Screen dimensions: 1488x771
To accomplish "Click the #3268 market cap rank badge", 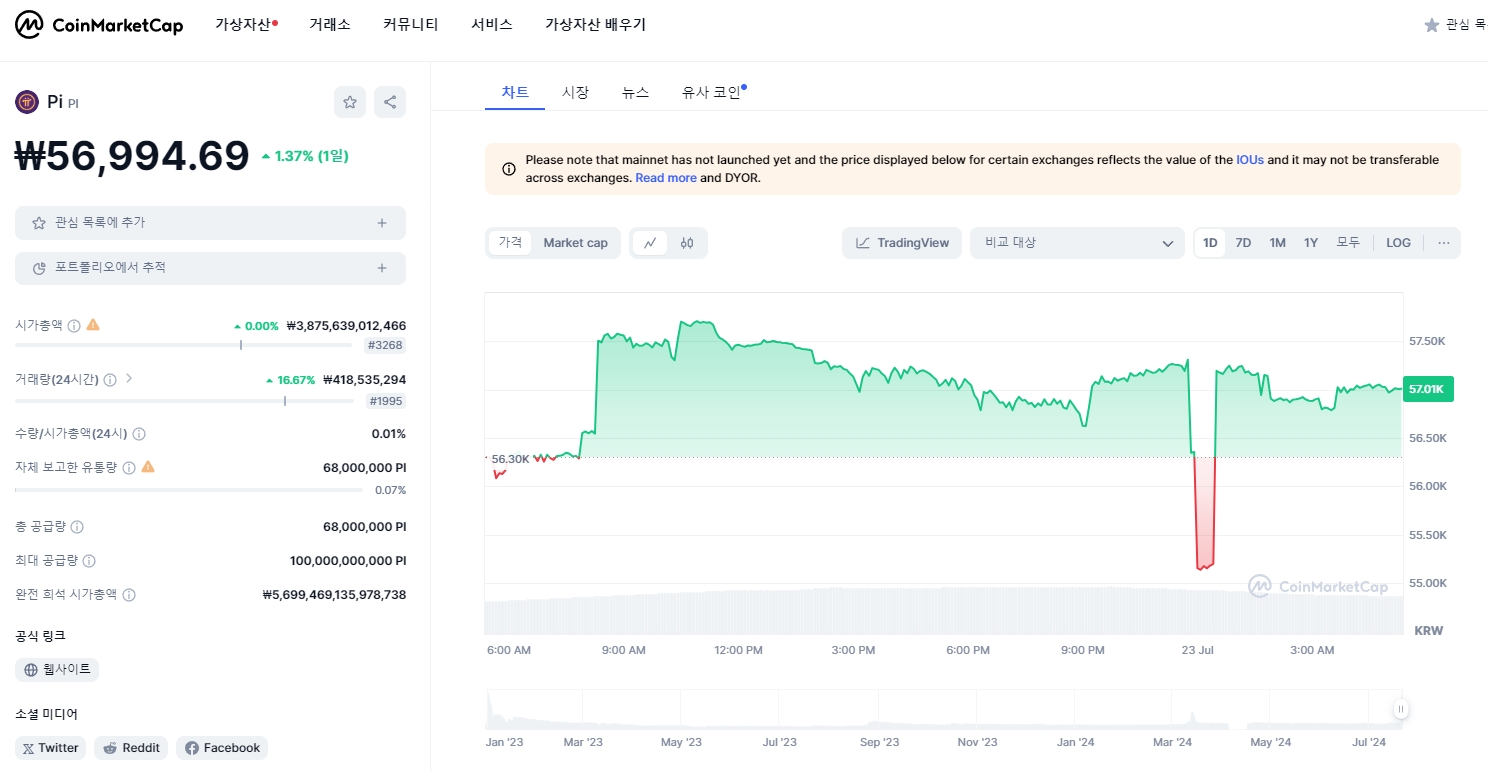I will tap(385, 345).
